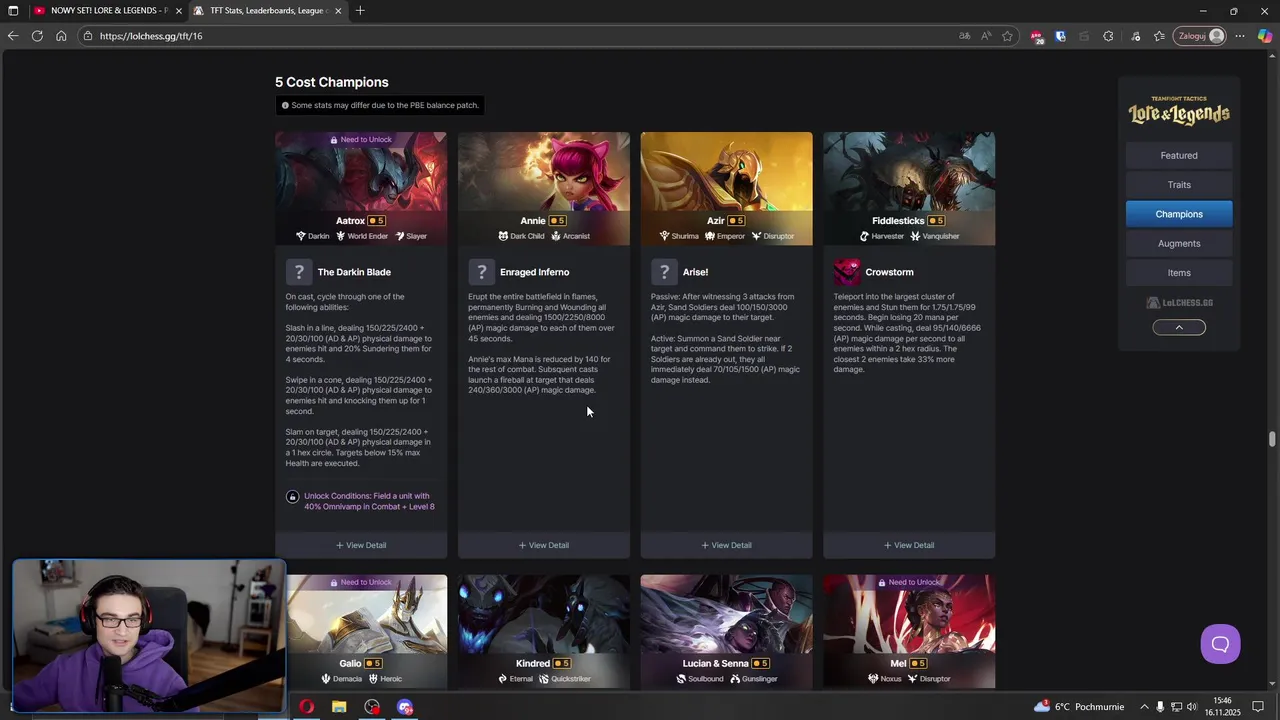Select the Darkin trait icon on Aatrox
The width and height of the screenshot is (1280, 720).
tap(300, 236)
